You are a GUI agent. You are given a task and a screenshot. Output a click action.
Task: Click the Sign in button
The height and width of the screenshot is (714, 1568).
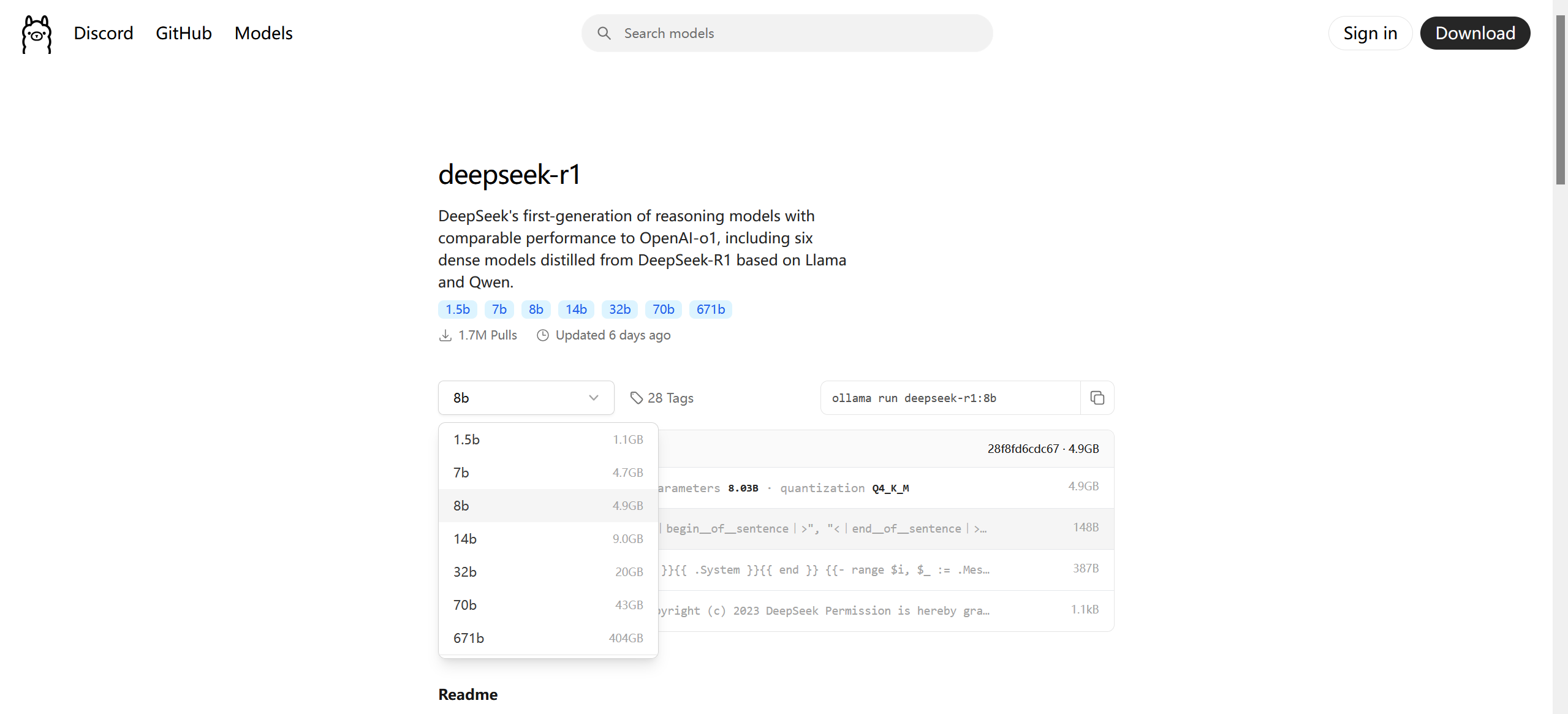pyautogui.click(x=1369, y=33)
